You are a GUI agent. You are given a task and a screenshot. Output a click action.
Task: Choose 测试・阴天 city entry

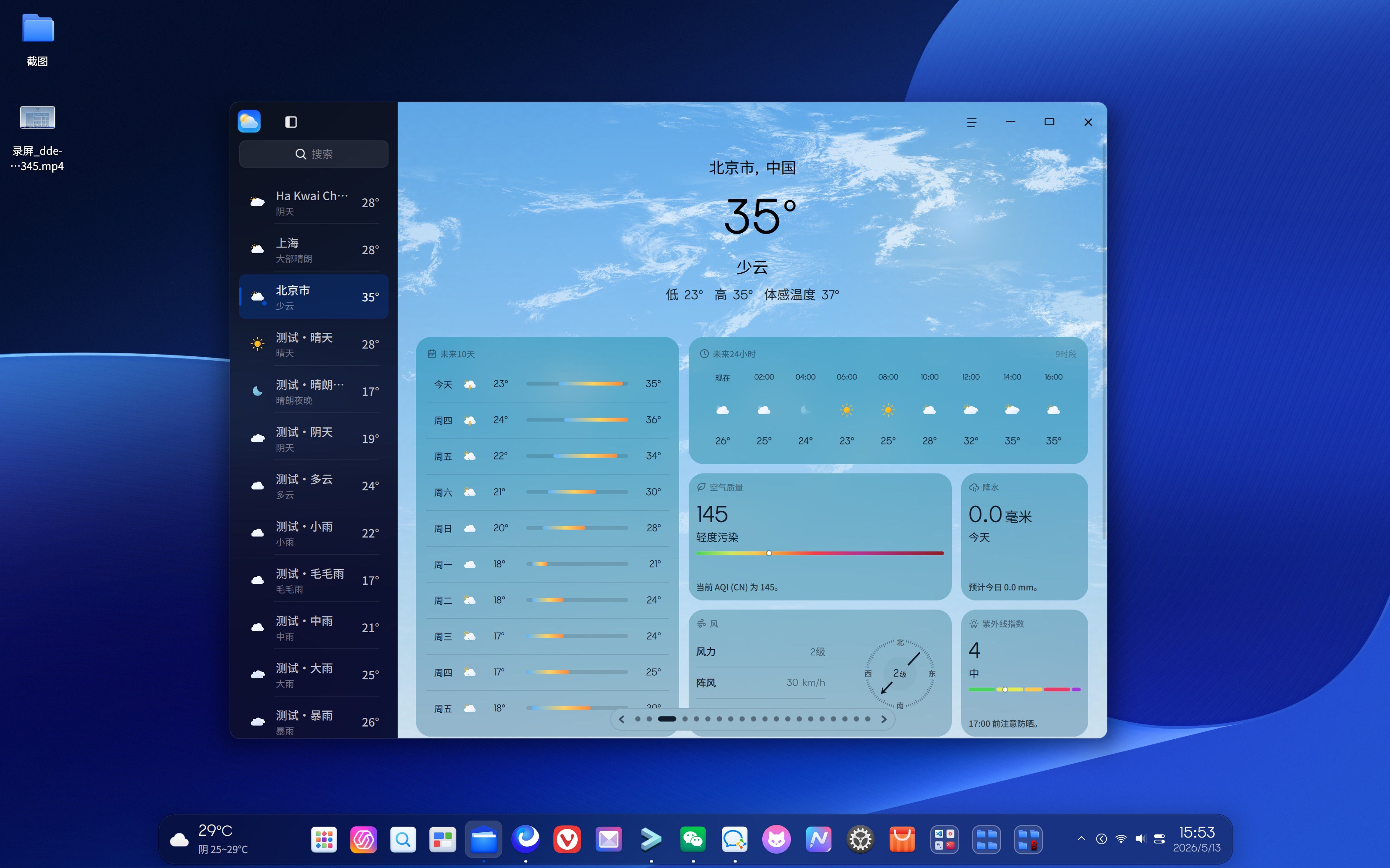(x=313, y=439)
